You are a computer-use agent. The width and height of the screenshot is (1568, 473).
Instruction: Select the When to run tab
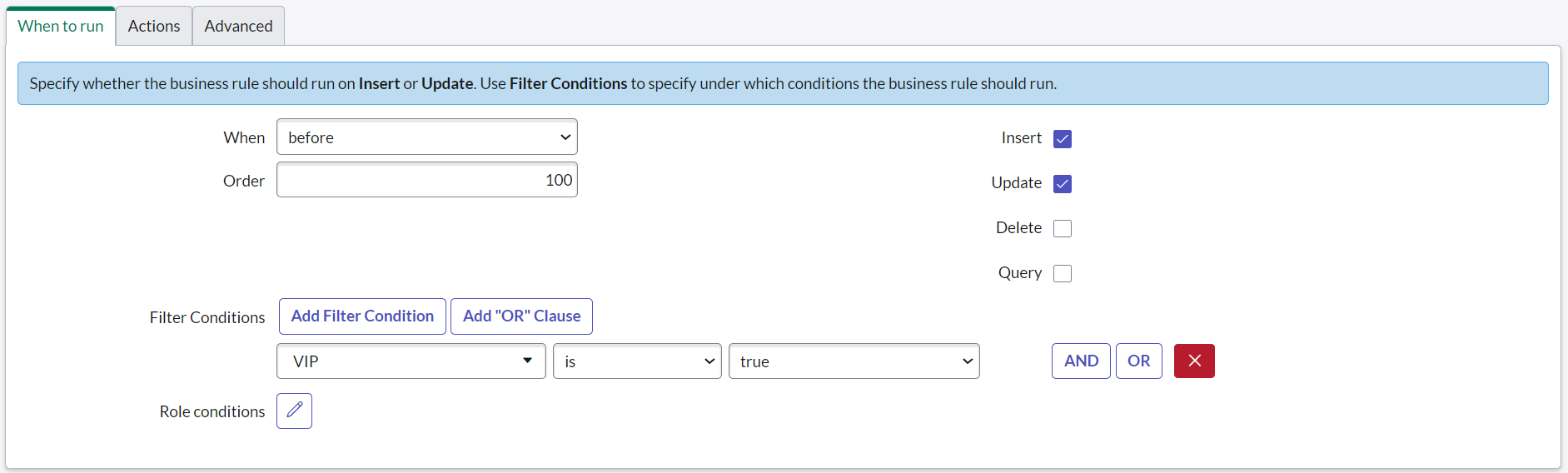(x=61, y=26)
